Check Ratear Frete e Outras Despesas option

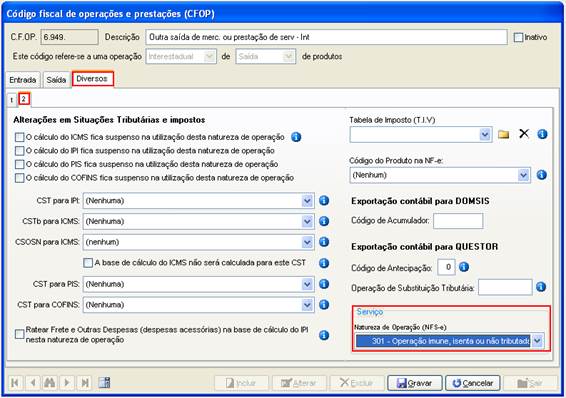[19, 334]
